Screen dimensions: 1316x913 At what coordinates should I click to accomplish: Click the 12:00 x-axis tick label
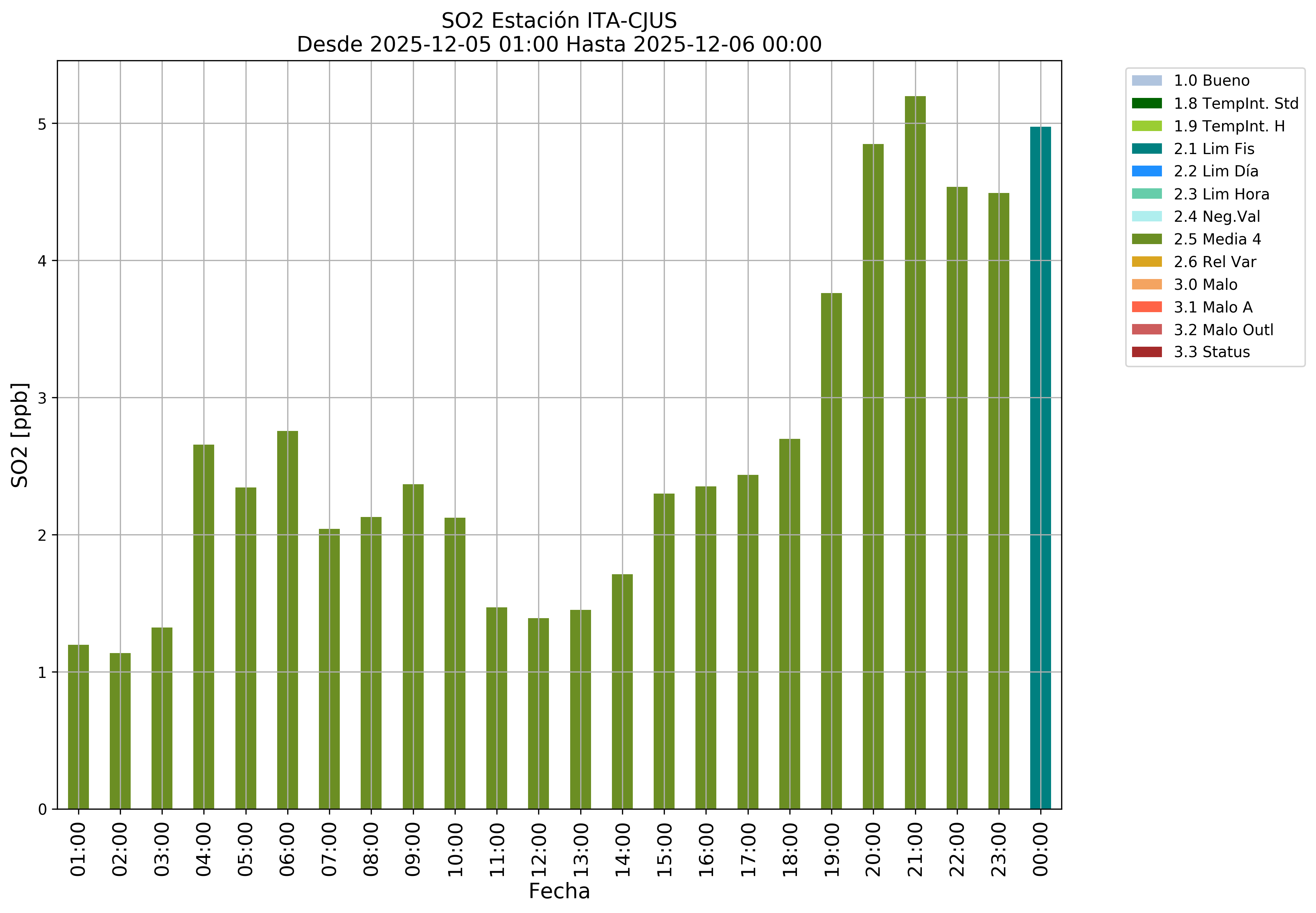tap(539, 850)
